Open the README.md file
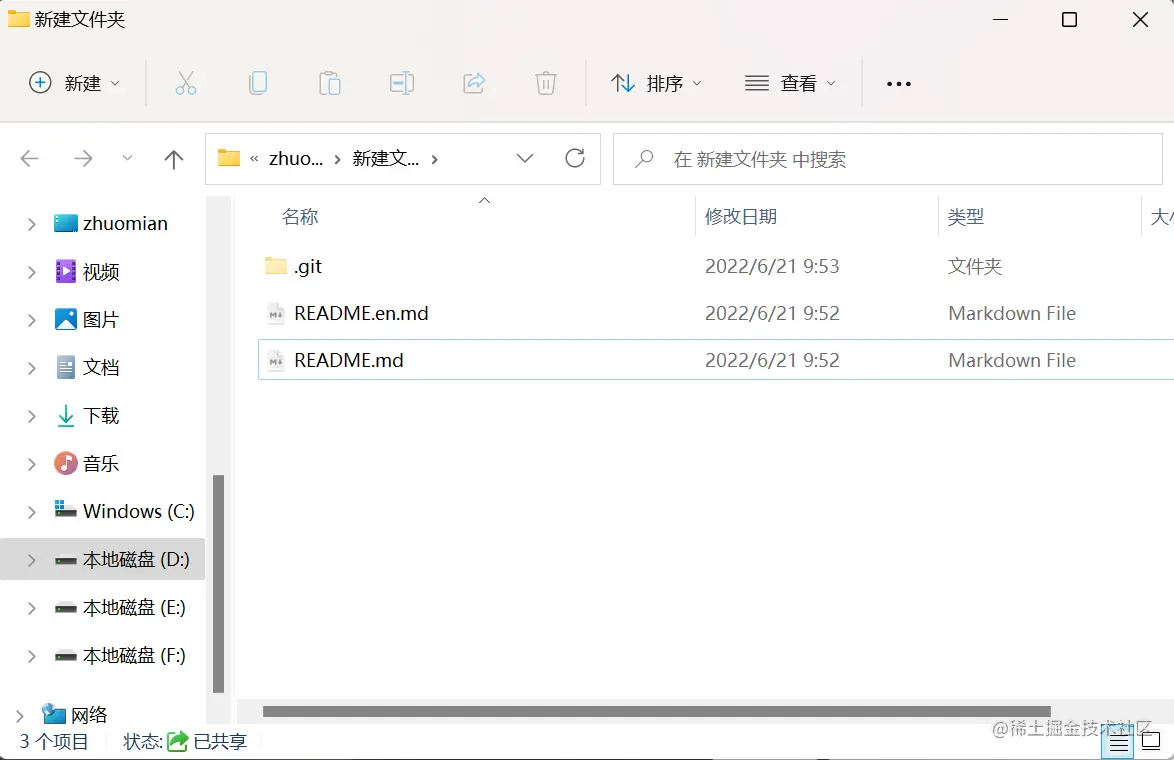This screenshot has width=1174, height=760. (x=349, y=360)
